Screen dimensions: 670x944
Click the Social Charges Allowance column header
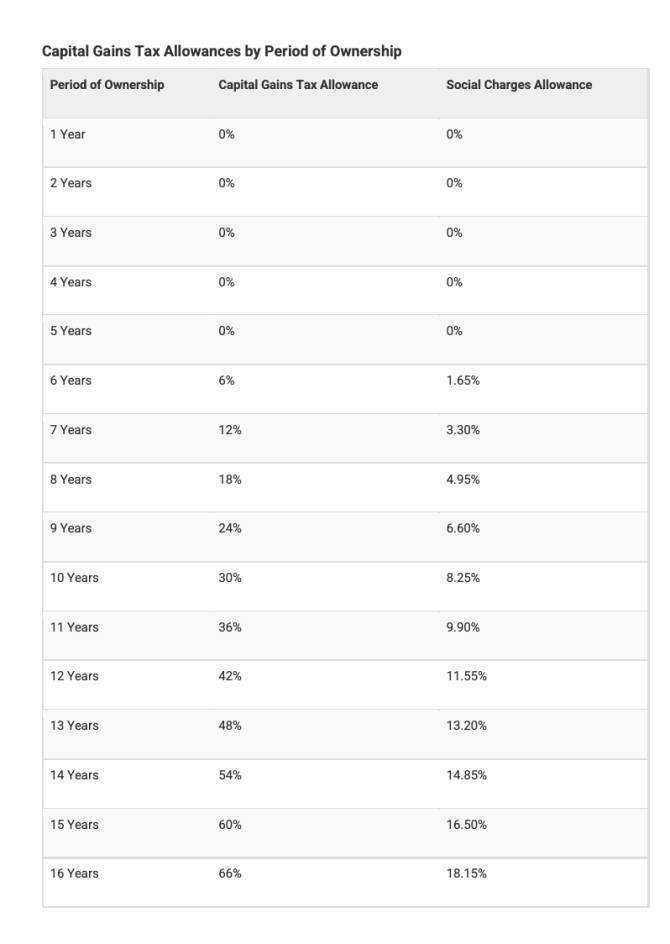click(x=519, y=85)
